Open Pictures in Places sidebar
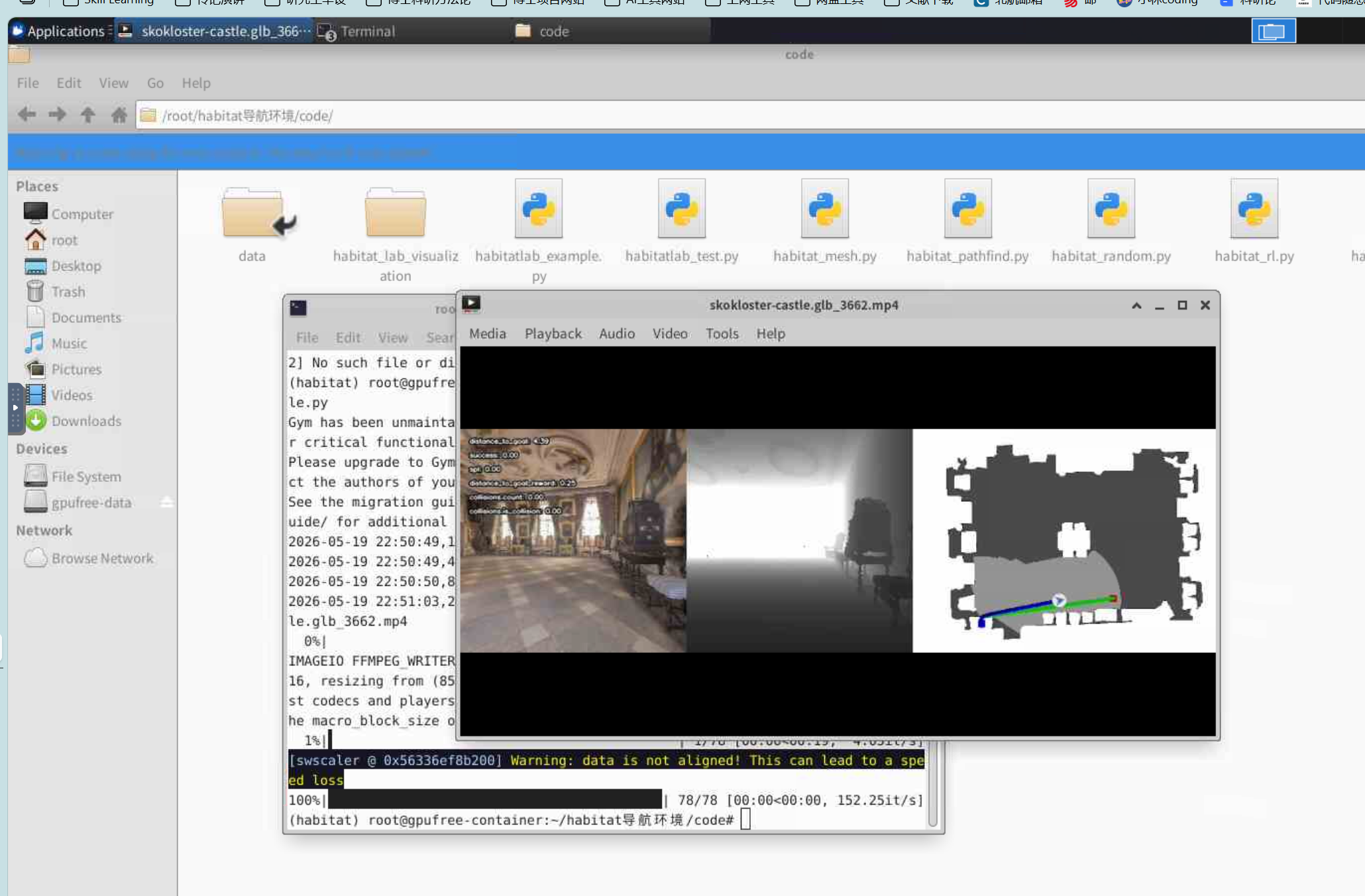 [63, 369]
